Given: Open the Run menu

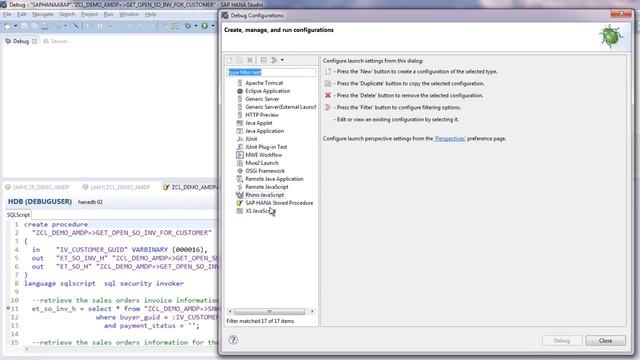Looking at the screenshot, I should click(x=108, y=14).
